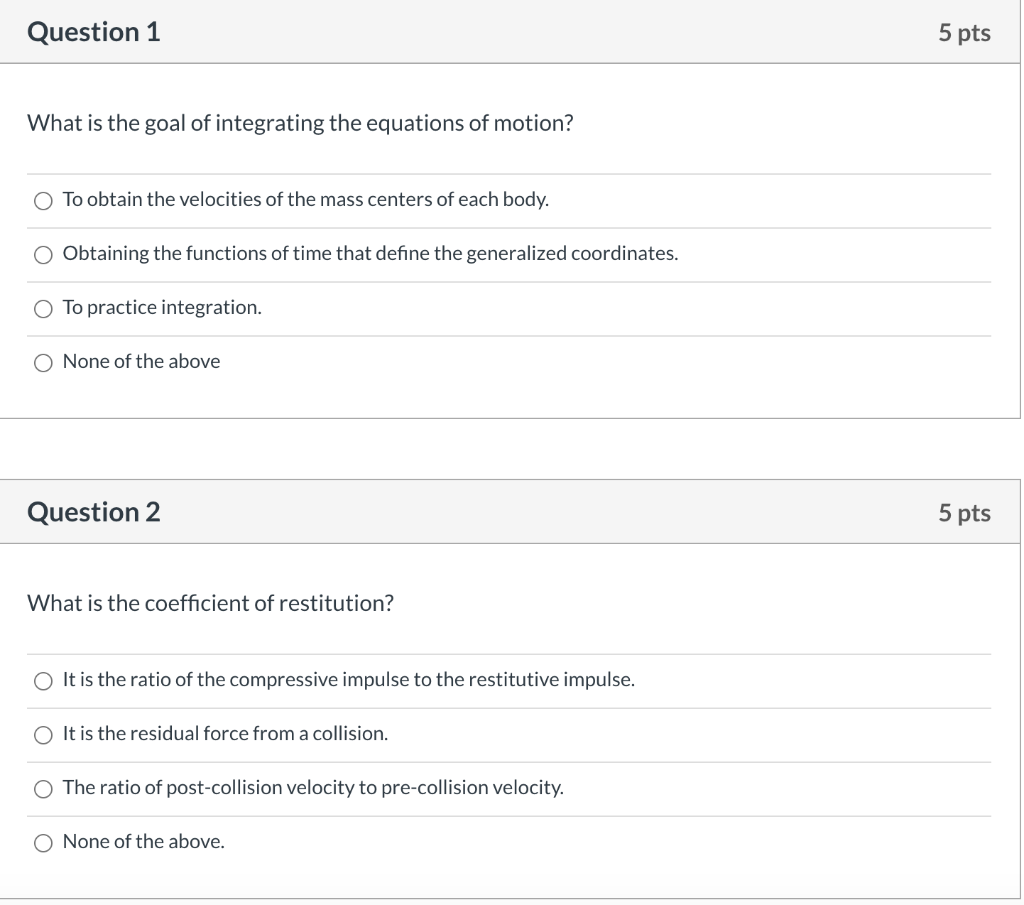Click the Question 1 header
Viewport: 1024px width, 905px height.
click(x=95, y=31)
